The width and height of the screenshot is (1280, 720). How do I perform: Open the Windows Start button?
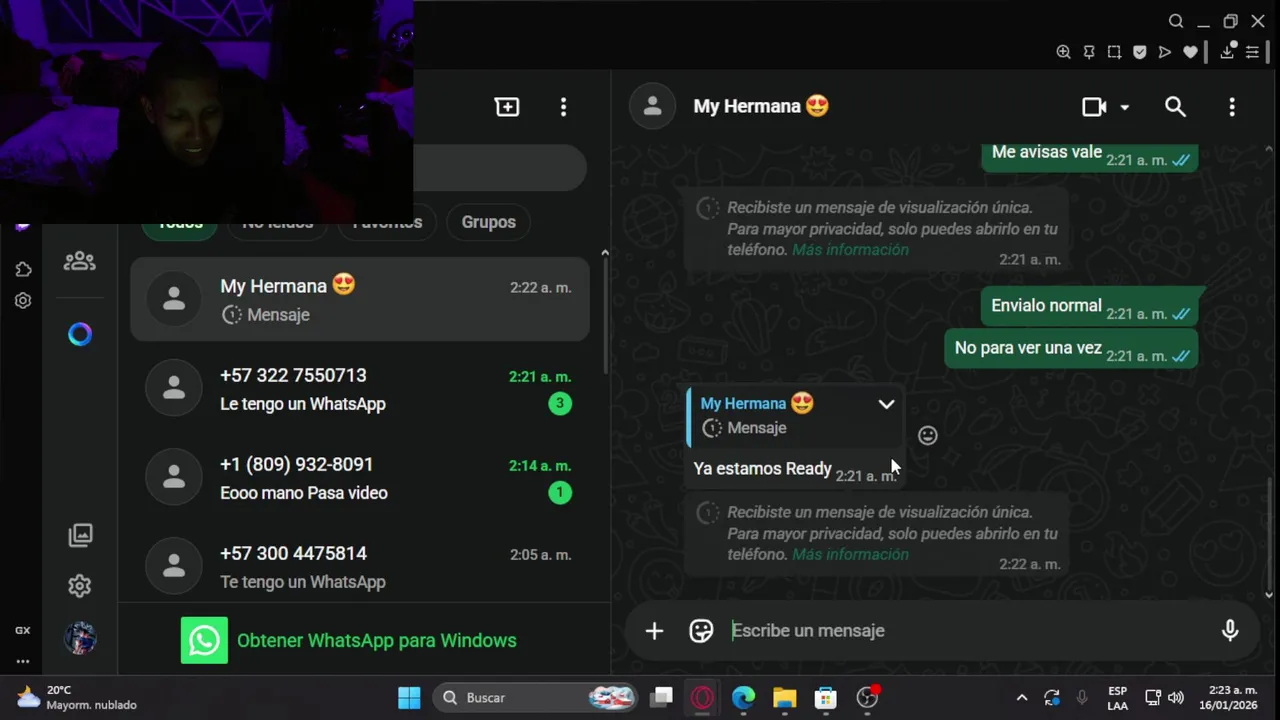click(x=409, y=698)
